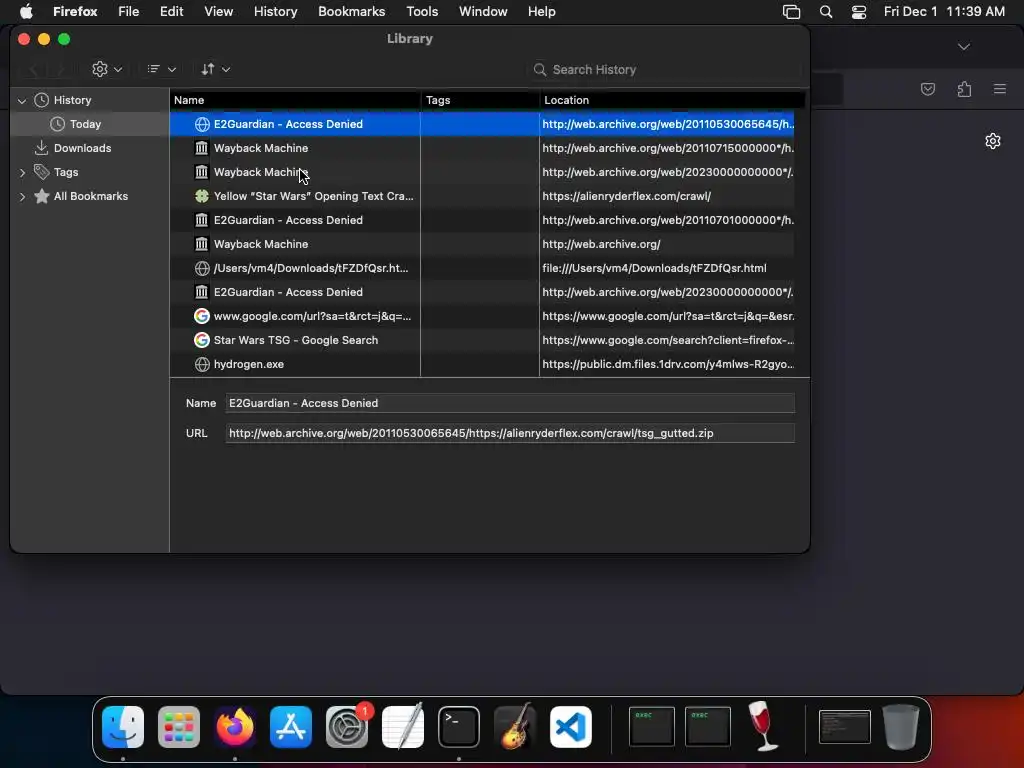Click the Pocket icon in the Firefox window
The image size is (1024, 768).
point(928,89)
